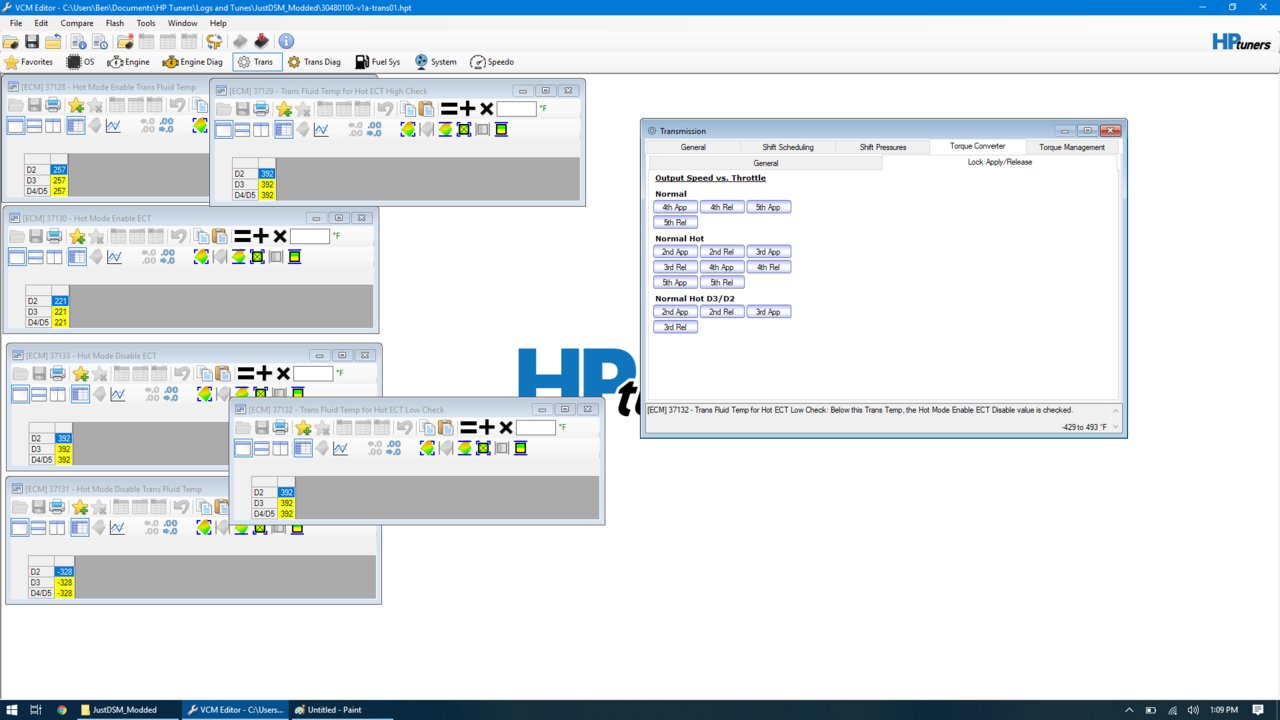1280x720 pixels.
Task: Click 5th App button under Normal Hot
Action: click(675, 282)
